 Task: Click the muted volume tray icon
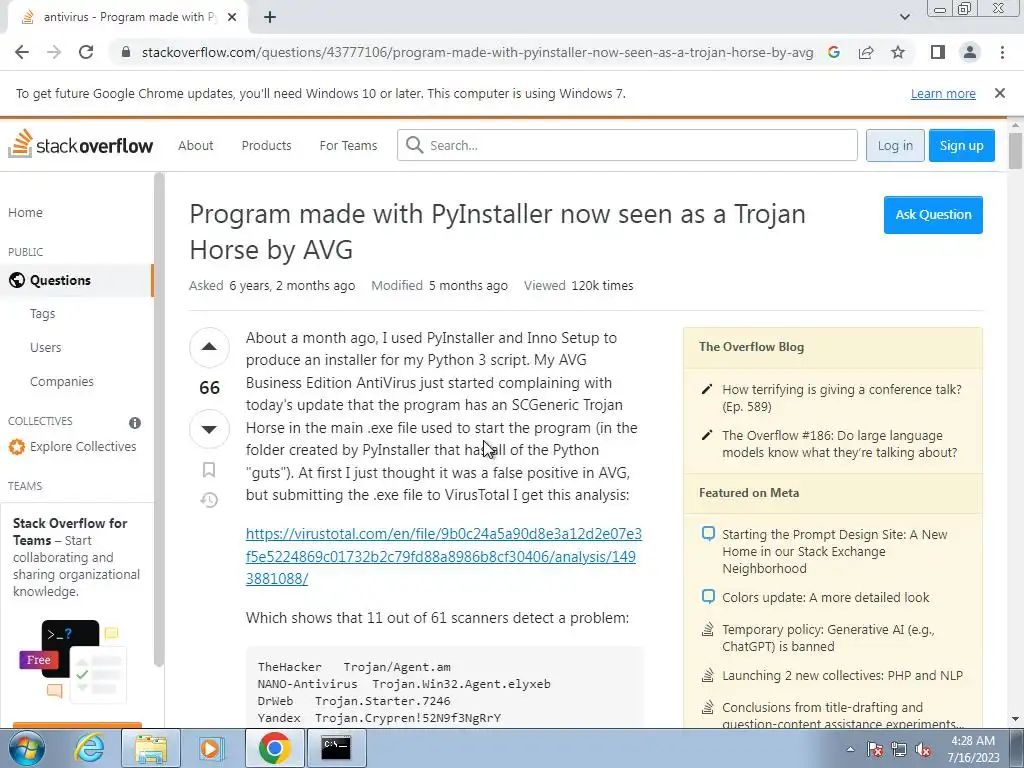point(923,749)
